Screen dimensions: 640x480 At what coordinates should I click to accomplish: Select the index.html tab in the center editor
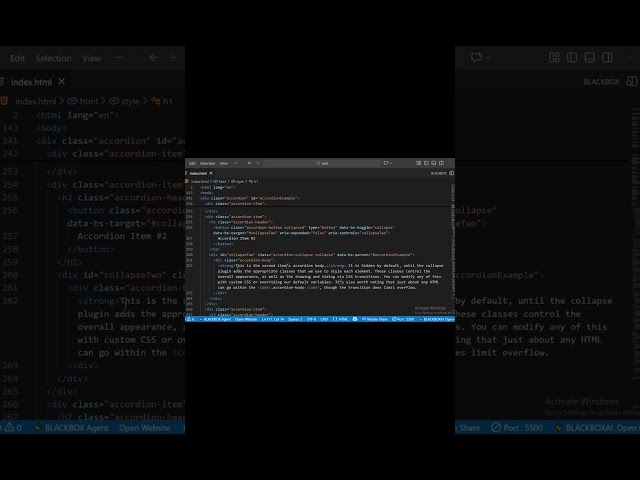click(x=198, y=173)
